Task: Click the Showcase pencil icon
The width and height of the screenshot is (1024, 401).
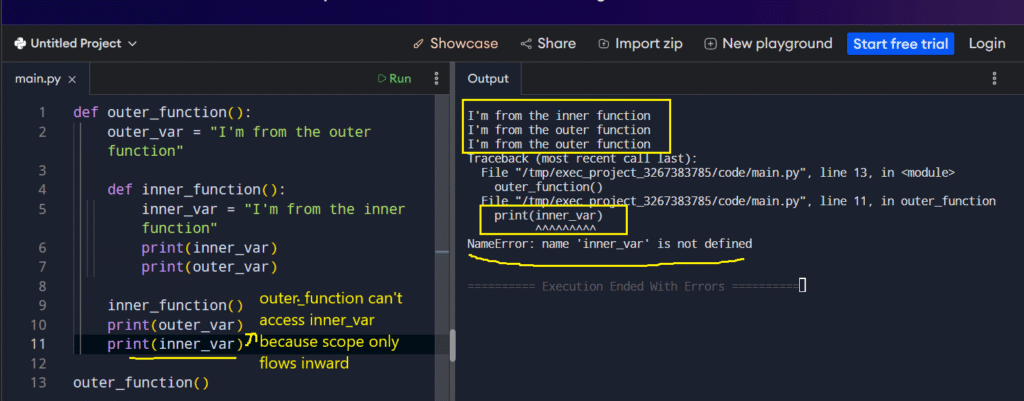Action: tap(418, 44)
